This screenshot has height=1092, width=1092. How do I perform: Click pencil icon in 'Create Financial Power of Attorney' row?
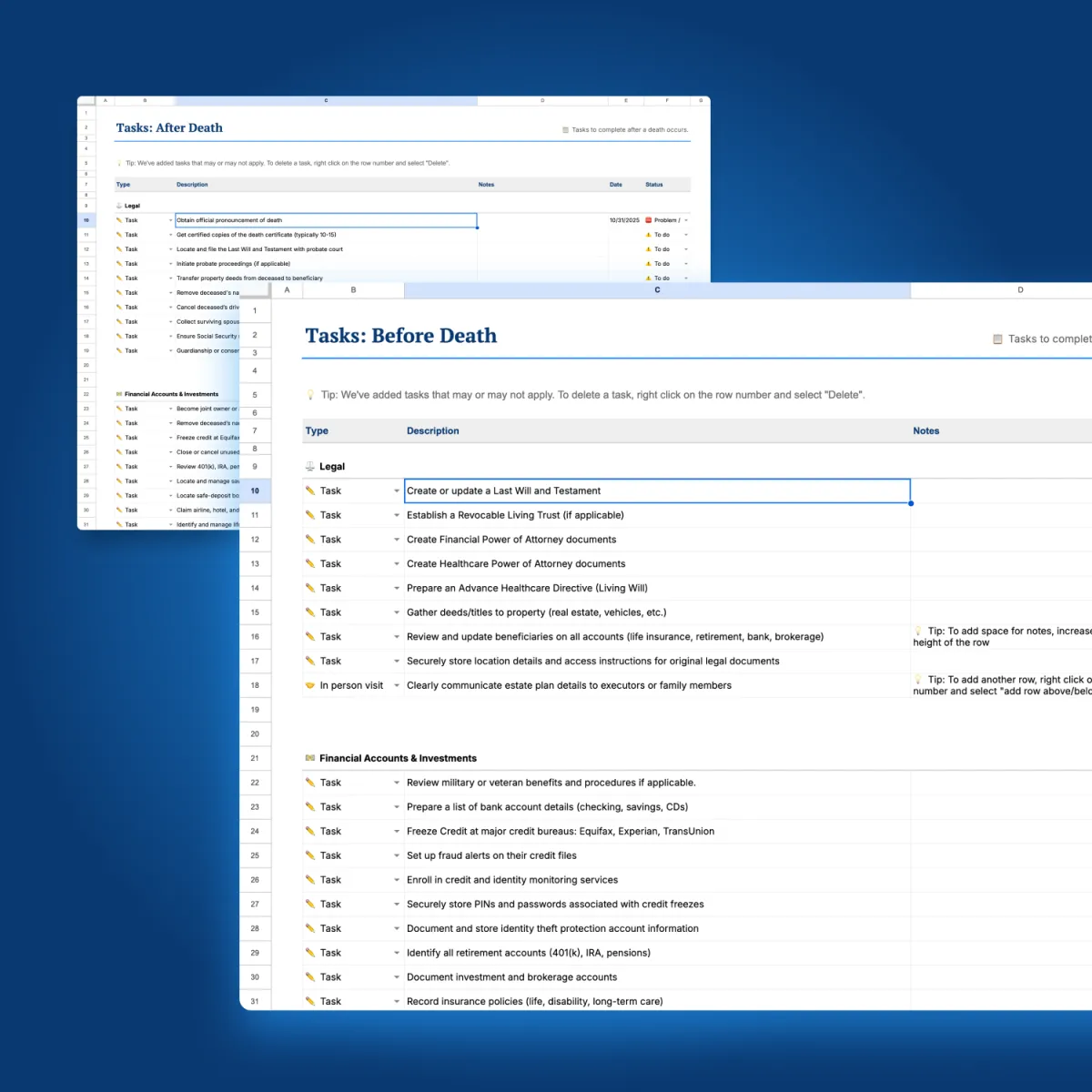tap(310, 540)
